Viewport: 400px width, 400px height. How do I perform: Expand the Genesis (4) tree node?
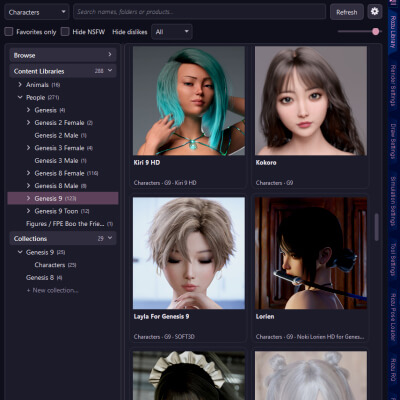(28, 110)
